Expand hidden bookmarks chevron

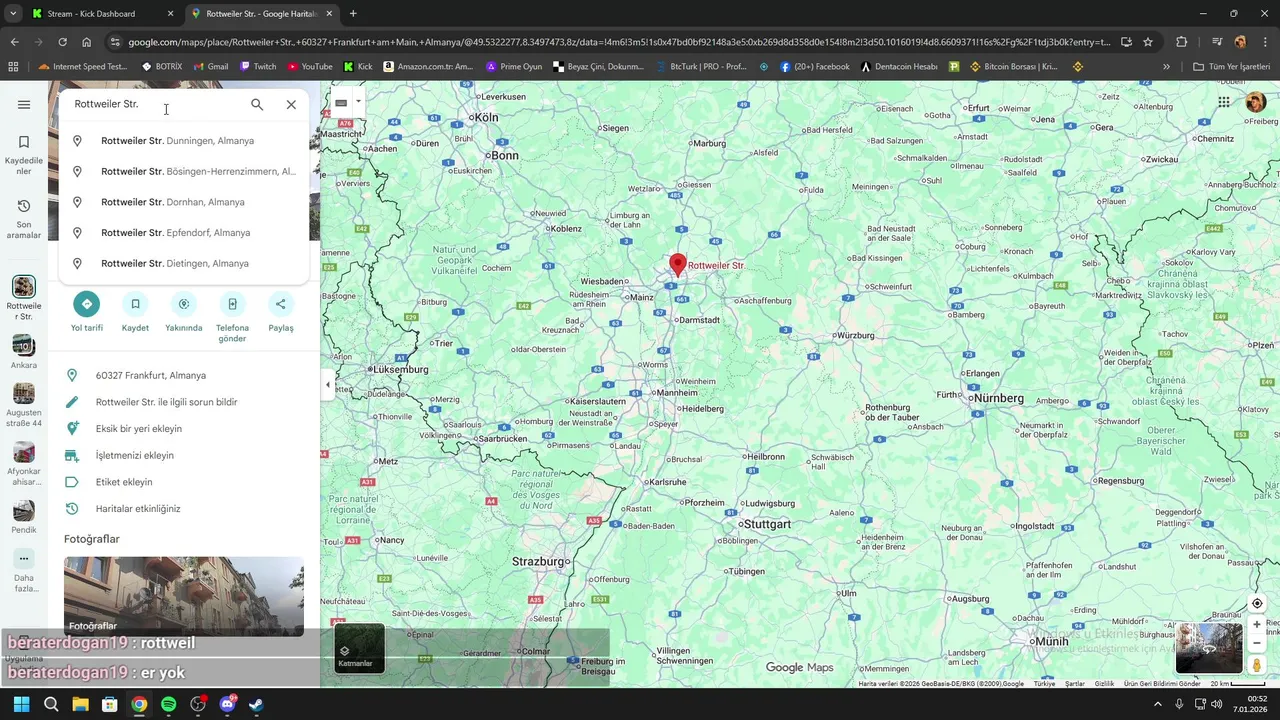(1166, 67)
